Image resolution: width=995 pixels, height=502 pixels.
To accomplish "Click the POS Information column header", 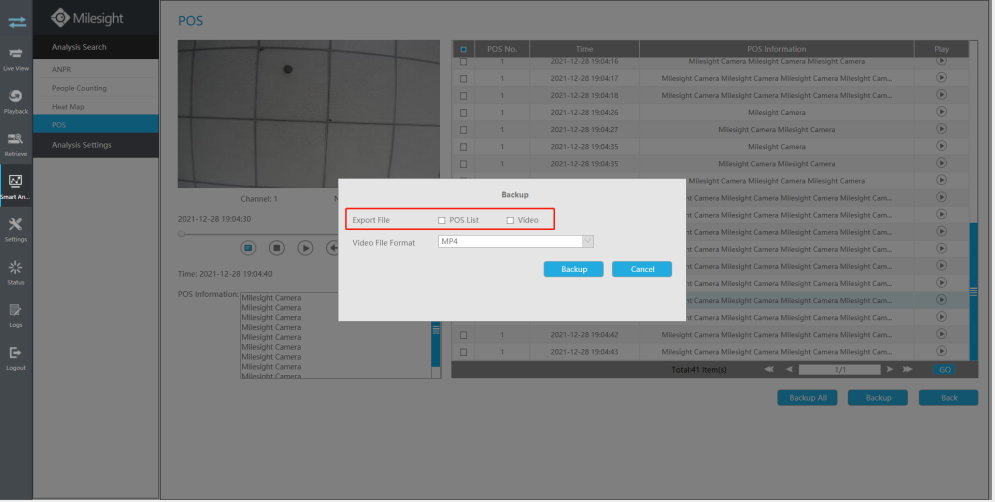I will tap(777, 49).
